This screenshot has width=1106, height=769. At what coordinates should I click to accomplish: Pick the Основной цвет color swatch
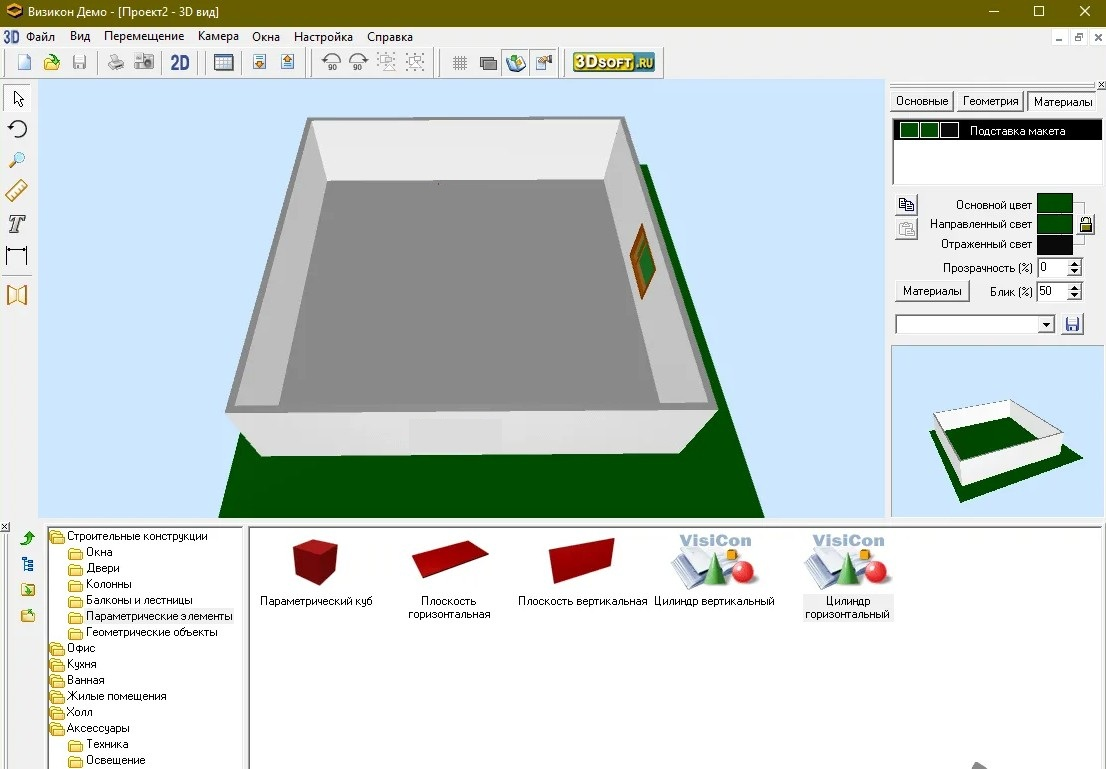click(x=1055, y=205)
